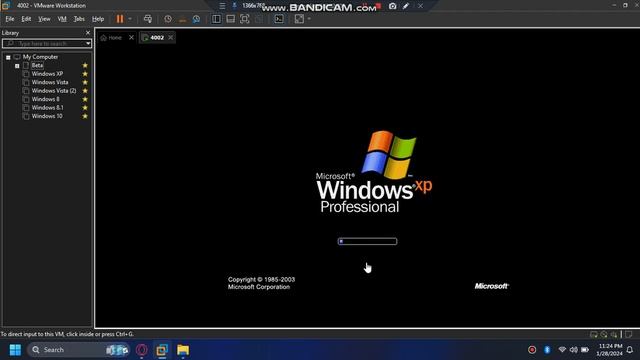
Task: Open the power options dropdown beside pause
Action: 130,19
